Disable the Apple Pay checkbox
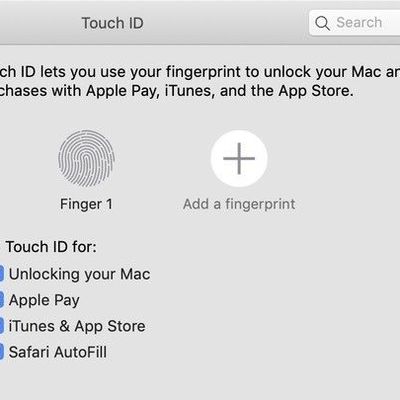Image resolution: width=400 pixels, height=400 pixels. click(1, 300)
